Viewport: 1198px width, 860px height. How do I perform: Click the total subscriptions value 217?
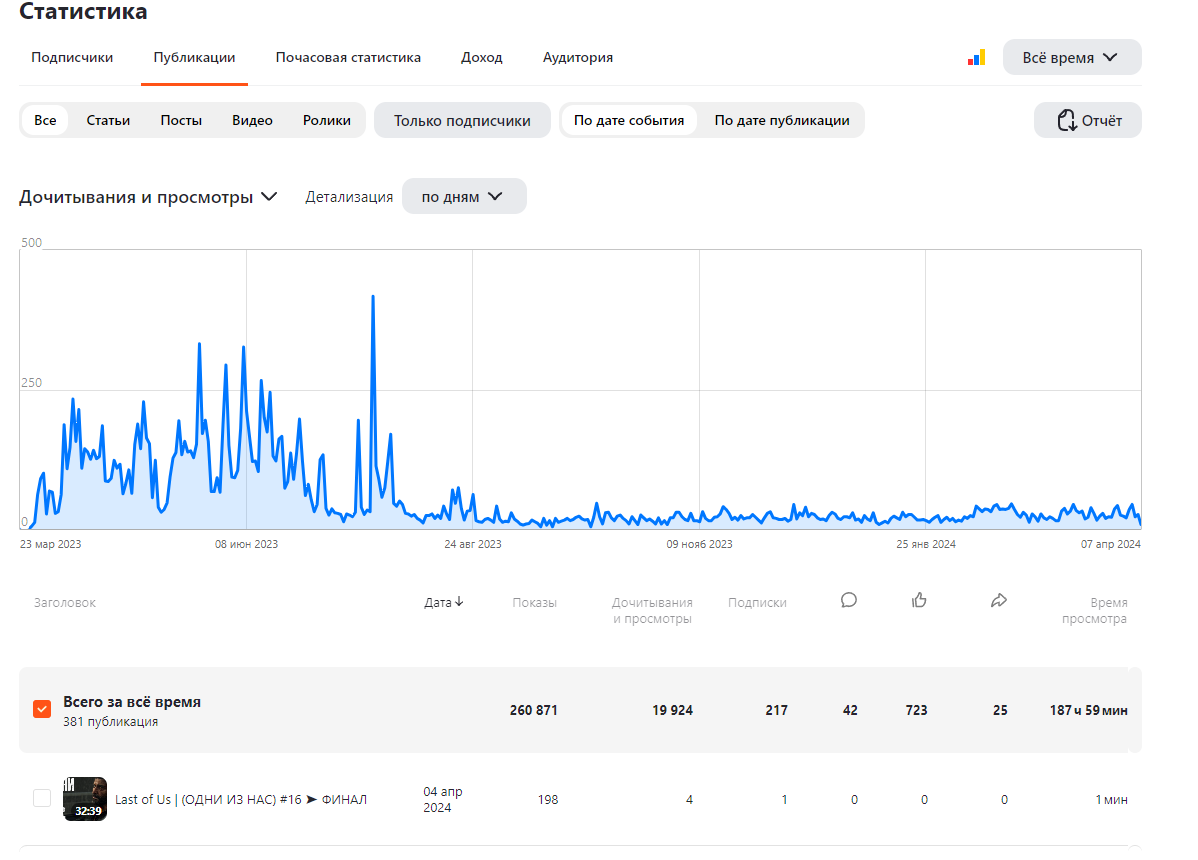pyautogui.click(x=776, y=710)
